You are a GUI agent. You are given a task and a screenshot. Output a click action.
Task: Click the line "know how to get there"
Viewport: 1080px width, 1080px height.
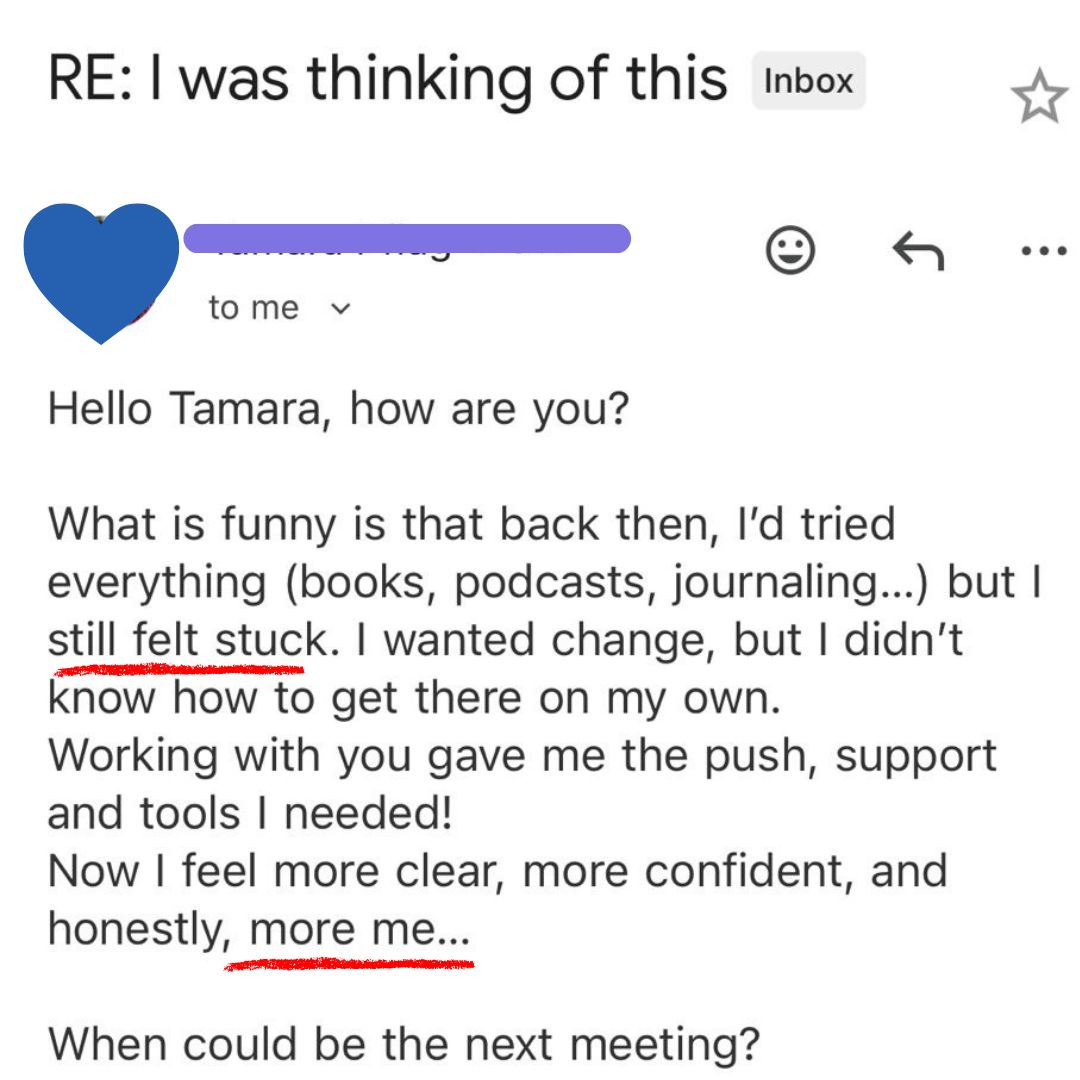(413, 698)
